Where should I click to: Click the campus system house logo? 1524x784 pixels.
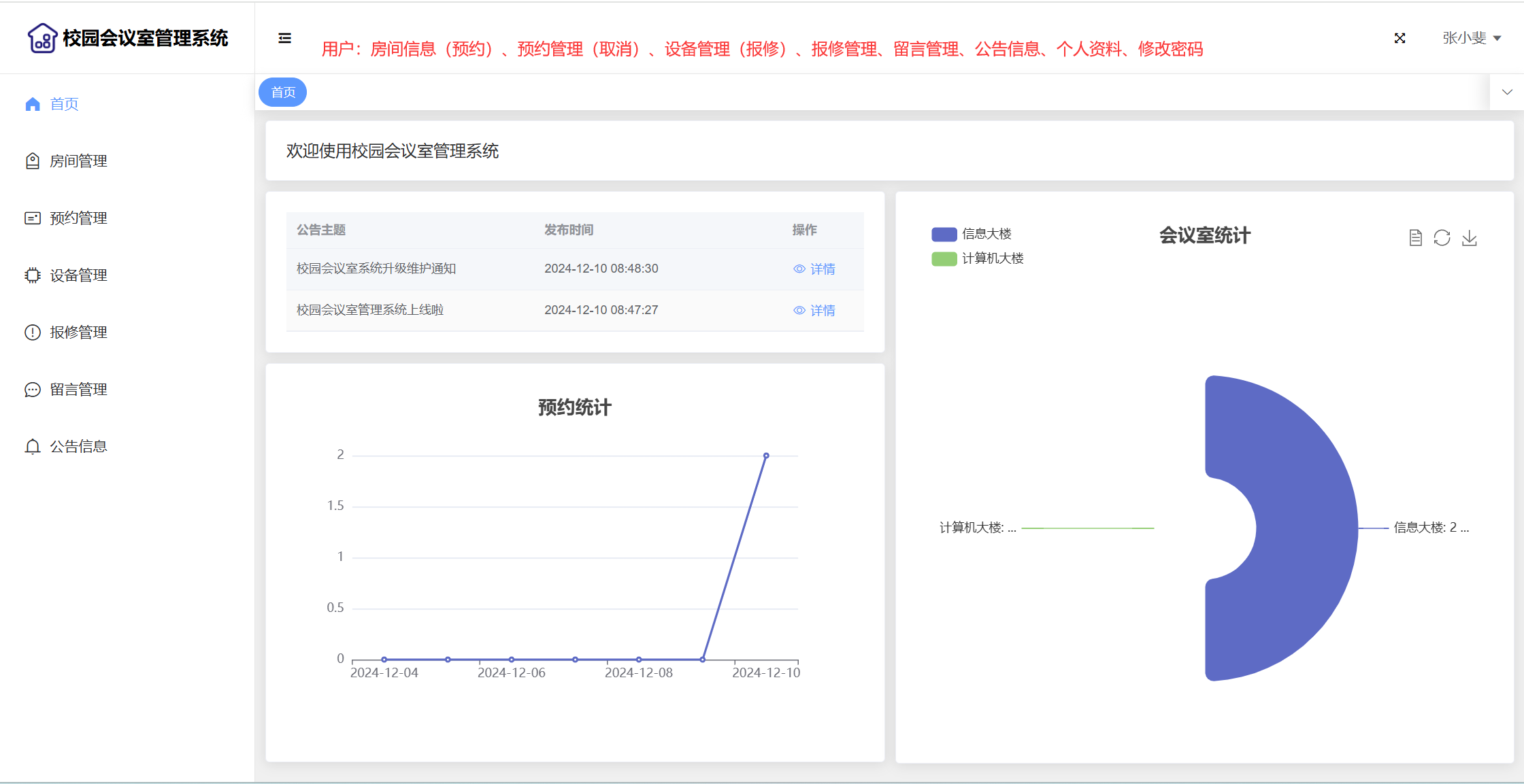pyautogui.click(x=42, y=38)
